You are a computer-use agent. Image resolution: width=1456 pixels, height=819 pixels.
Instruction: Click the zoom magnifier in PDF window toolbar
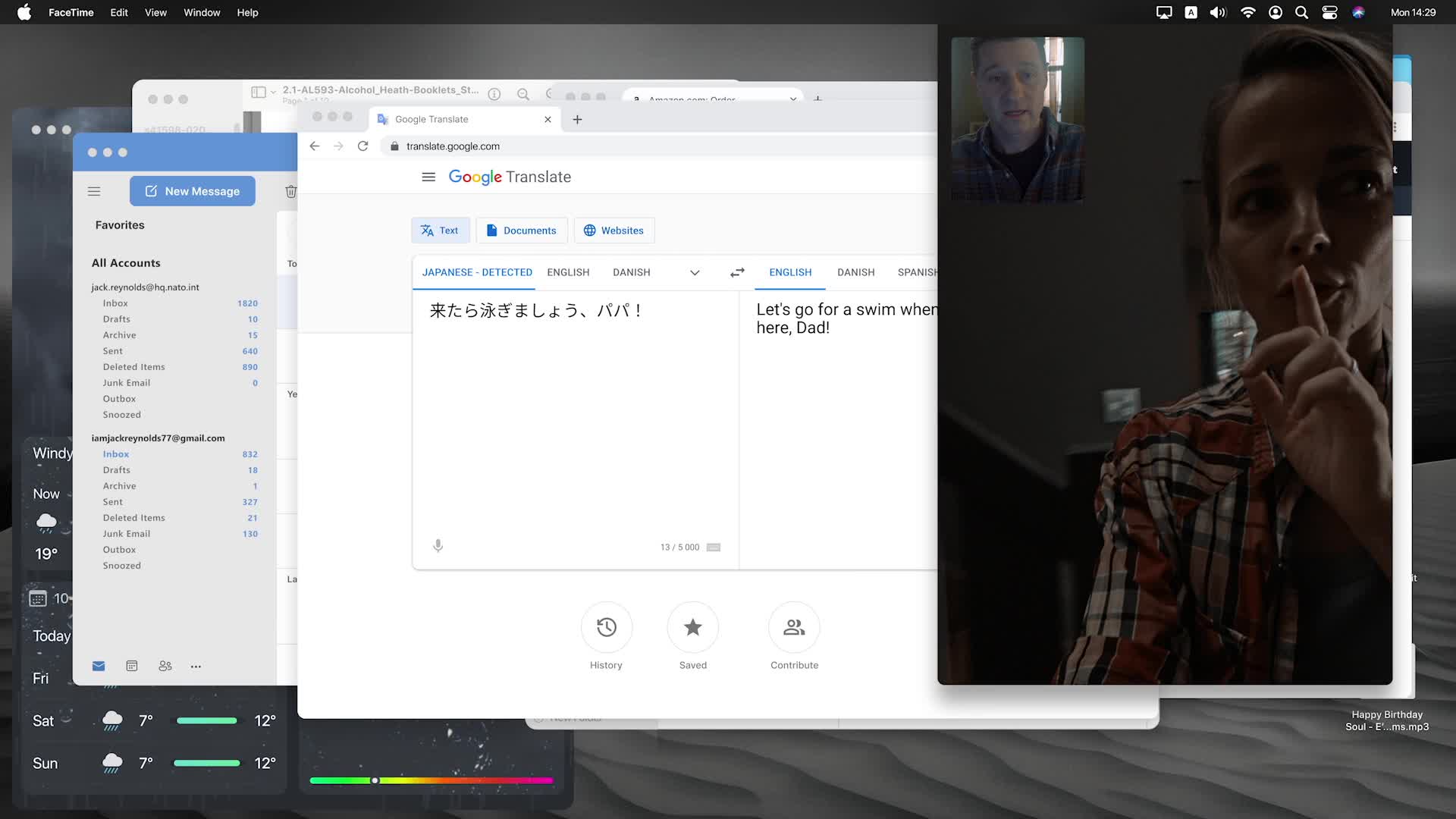[x=523, y=94]
